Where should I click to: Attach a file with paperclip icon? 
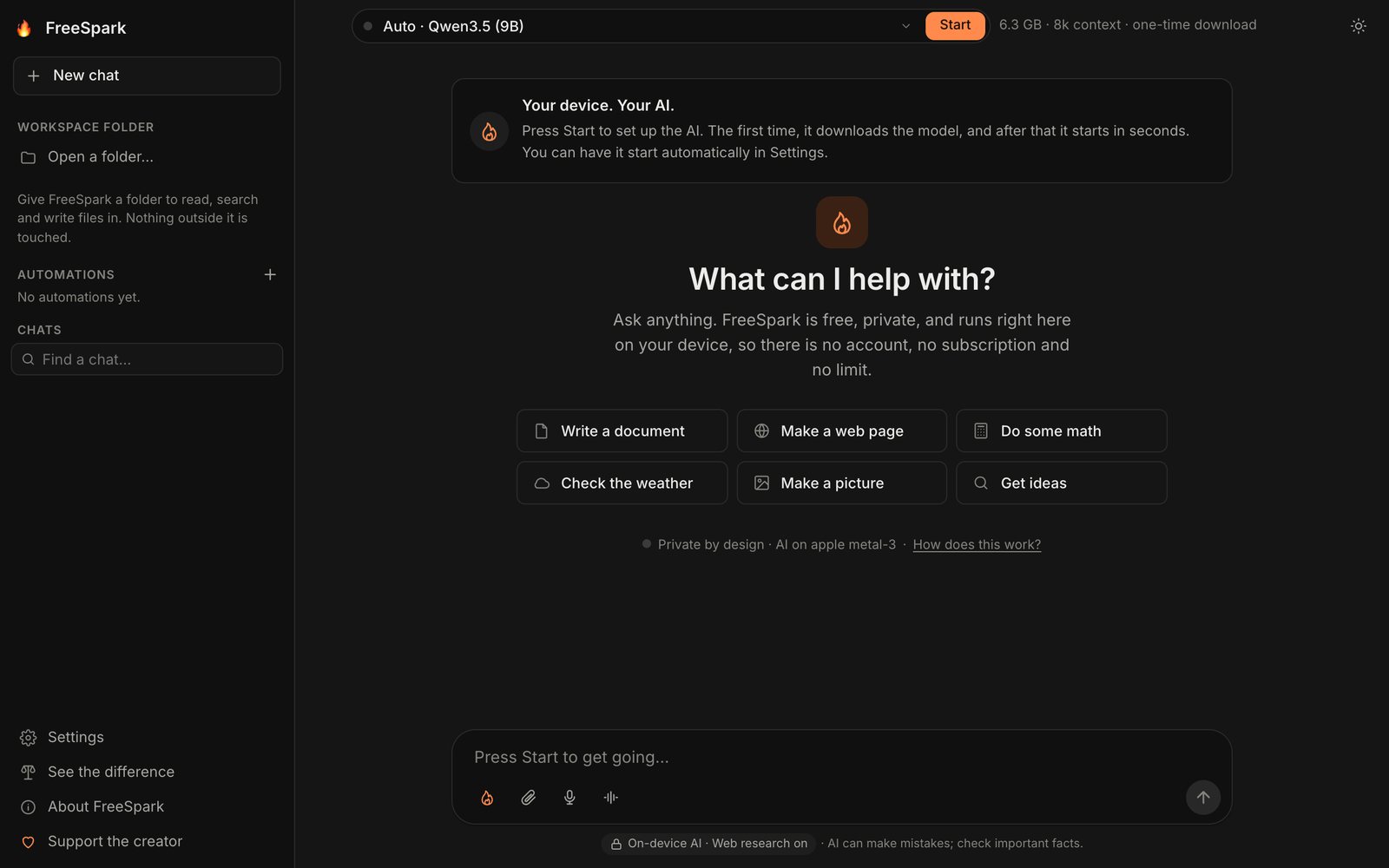528,798
